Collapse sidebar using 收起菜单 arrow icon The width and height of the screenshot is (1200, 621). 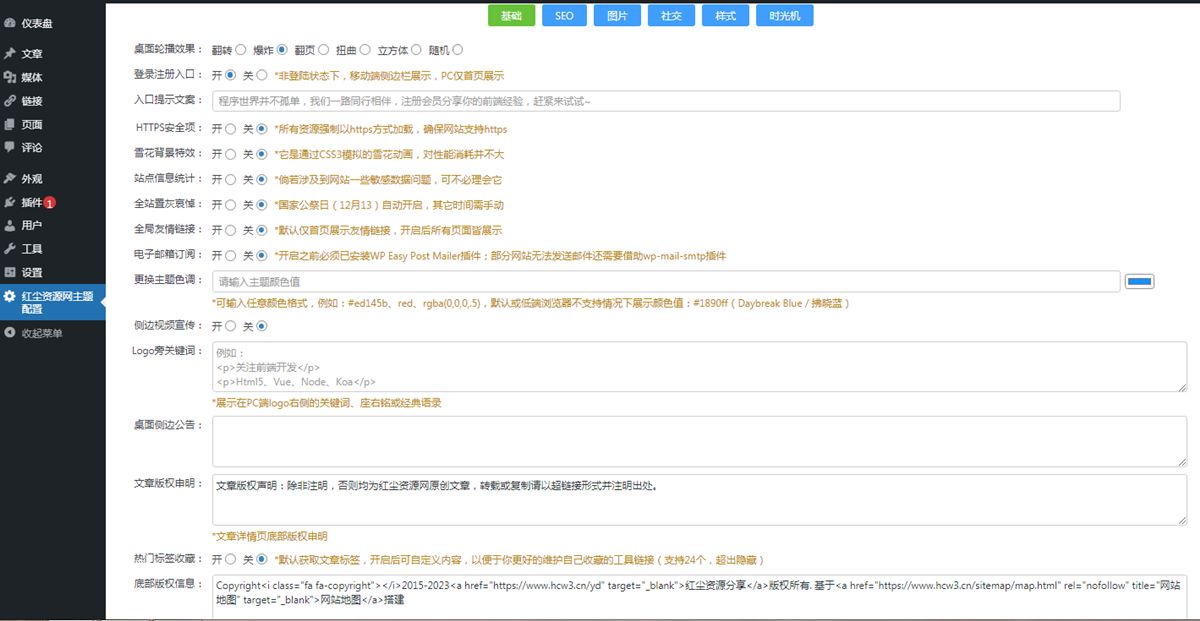[x=10, y=333]
